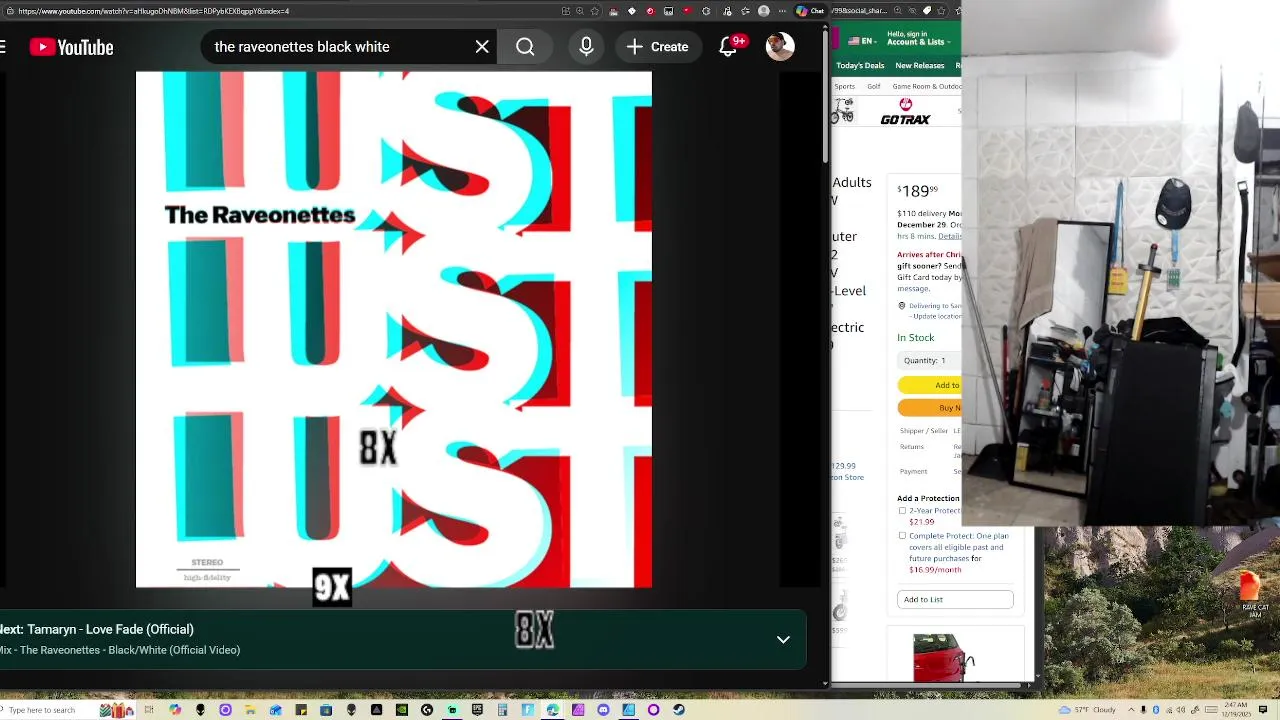The height and width of the screenshot is (720, 1280).
Task: Open the NVIDIA app taskbar icon
Action: (402, 710)
